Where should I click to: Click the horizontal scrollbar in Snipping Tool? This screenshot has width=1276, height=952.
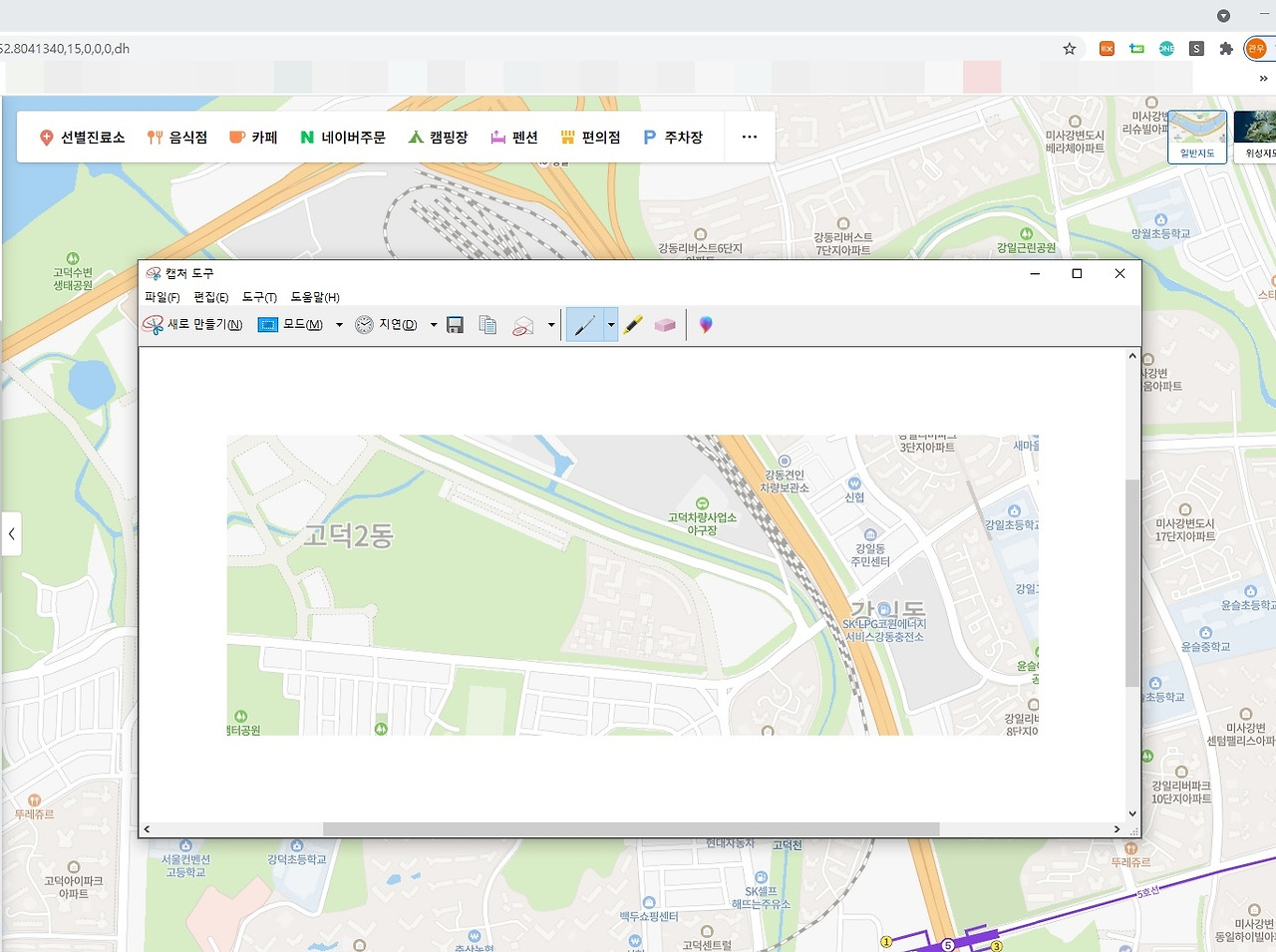[x=631, y=829]
